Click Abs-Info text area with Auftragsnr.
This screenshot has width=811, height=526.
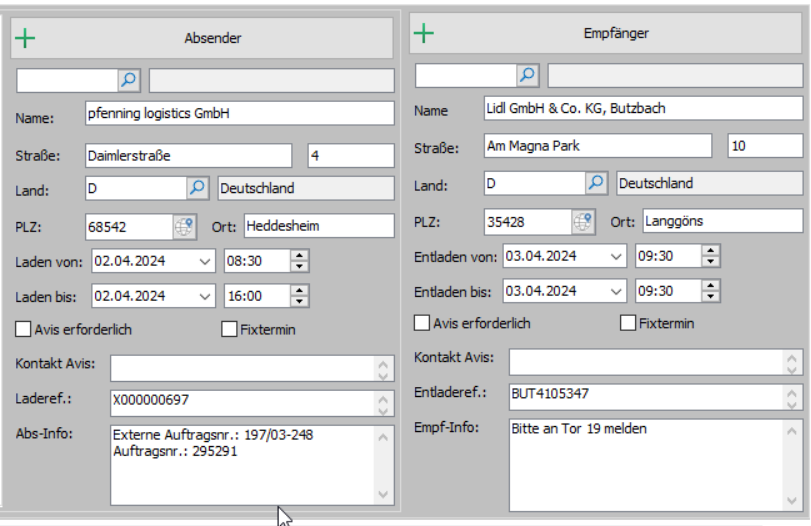[x=252, y=465]
